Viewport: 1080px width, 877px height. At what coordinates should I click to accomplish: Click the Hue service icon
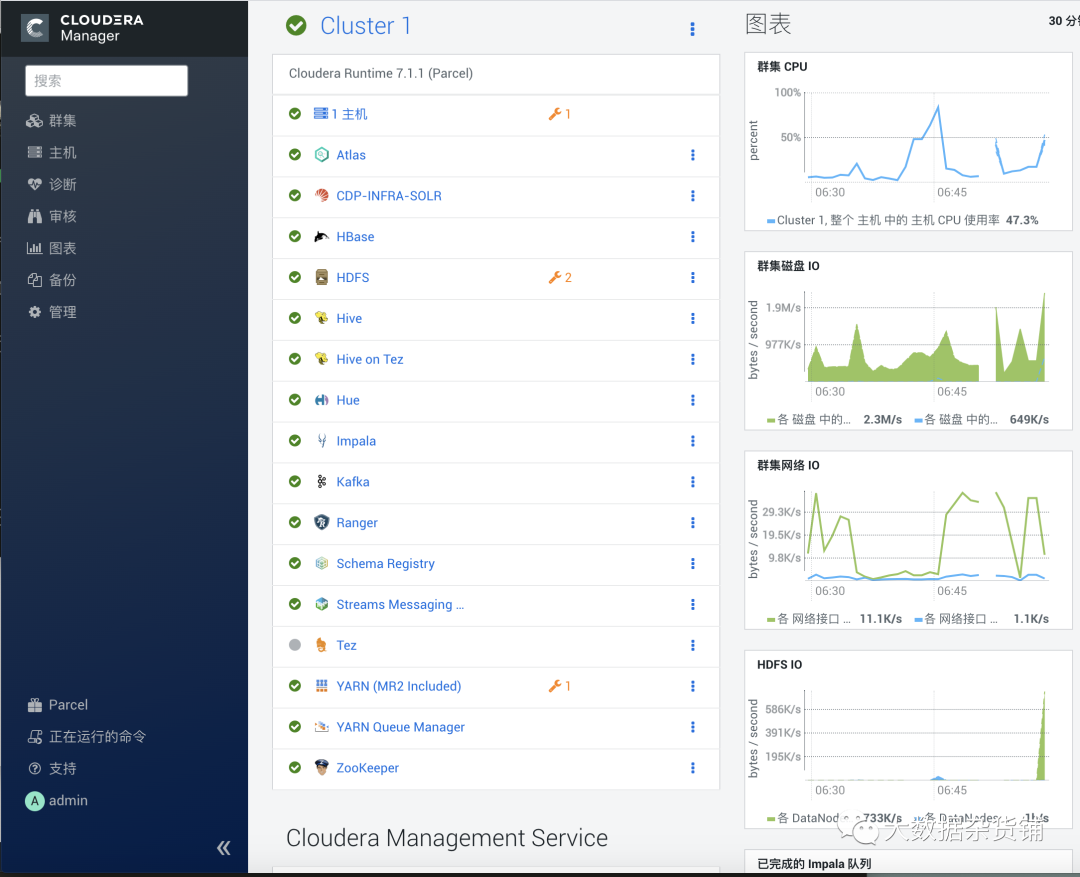pos(322,400)
